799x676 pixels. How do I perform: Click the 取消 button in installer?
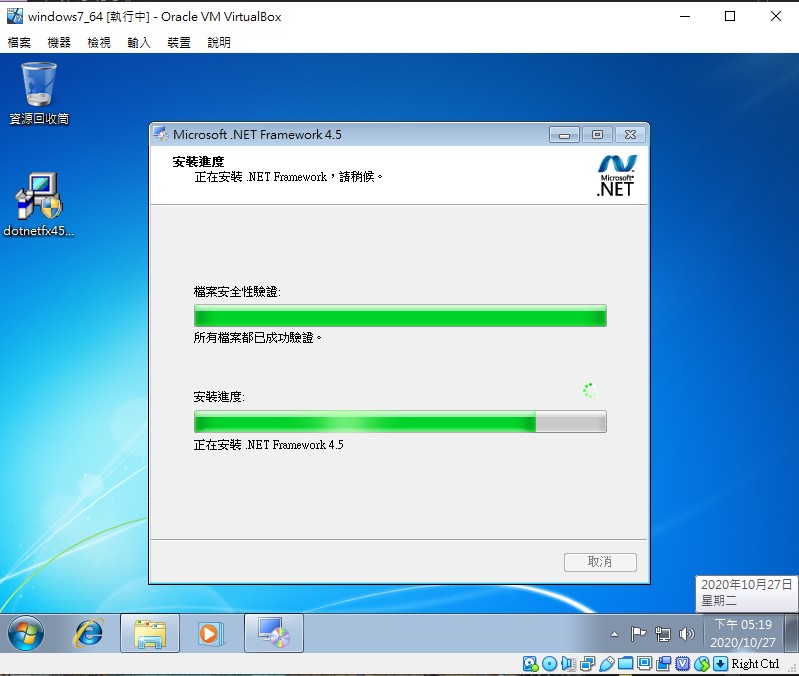point(600,562)
